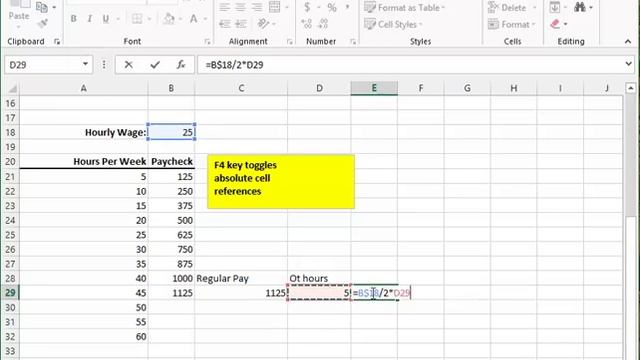Screen dimensions: 640x360
Task: Increase indent icon
Action: [x=241, y=24]
